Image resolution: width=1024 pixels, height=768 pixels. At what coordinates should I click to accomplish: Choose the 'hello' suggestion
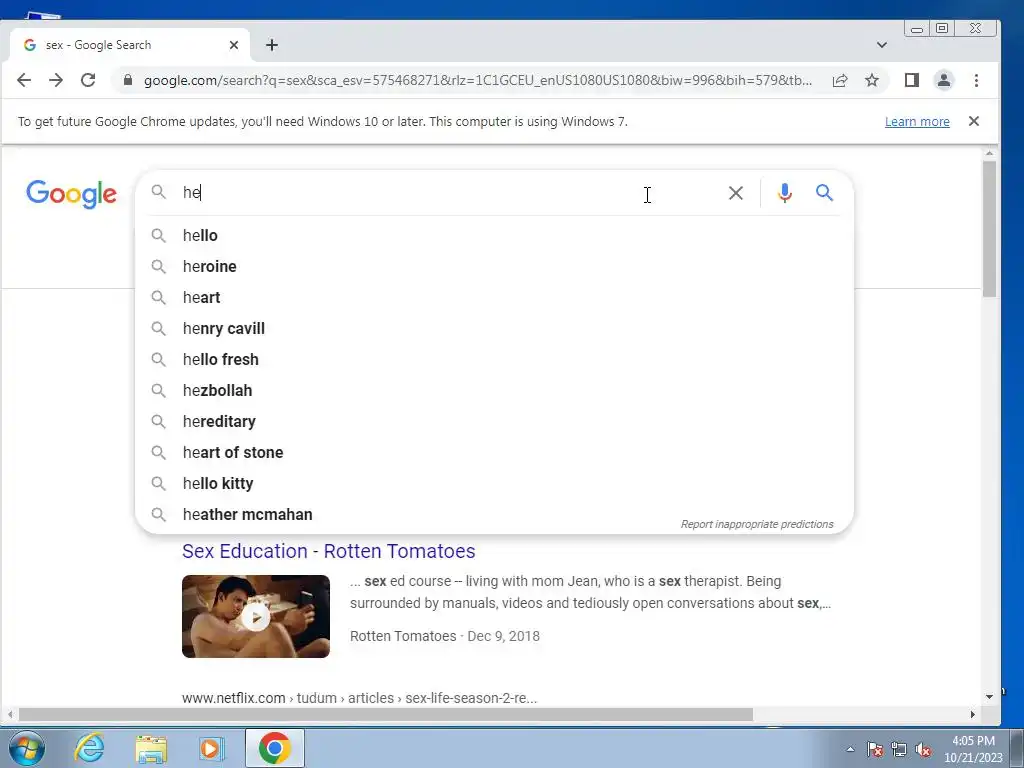click(x=494, y=235)
